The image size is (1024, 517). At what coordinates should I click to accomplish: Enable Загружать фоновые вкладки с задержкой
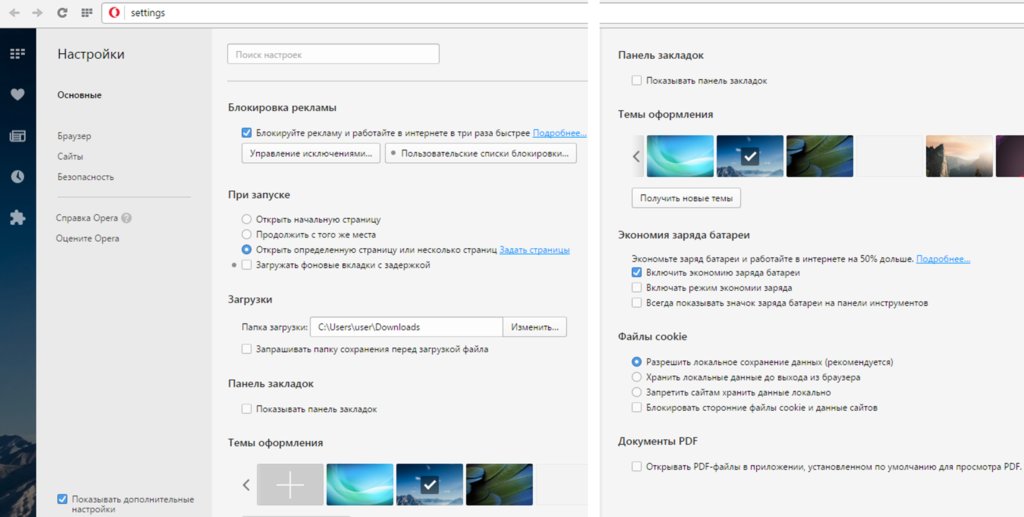pyautogui.click(x=246, y=265)
